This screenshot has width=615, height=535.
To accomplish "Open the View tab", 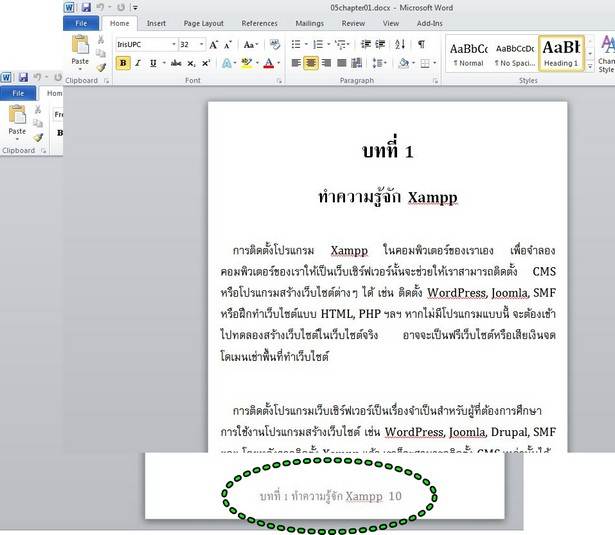I will [x=391, y=24].
